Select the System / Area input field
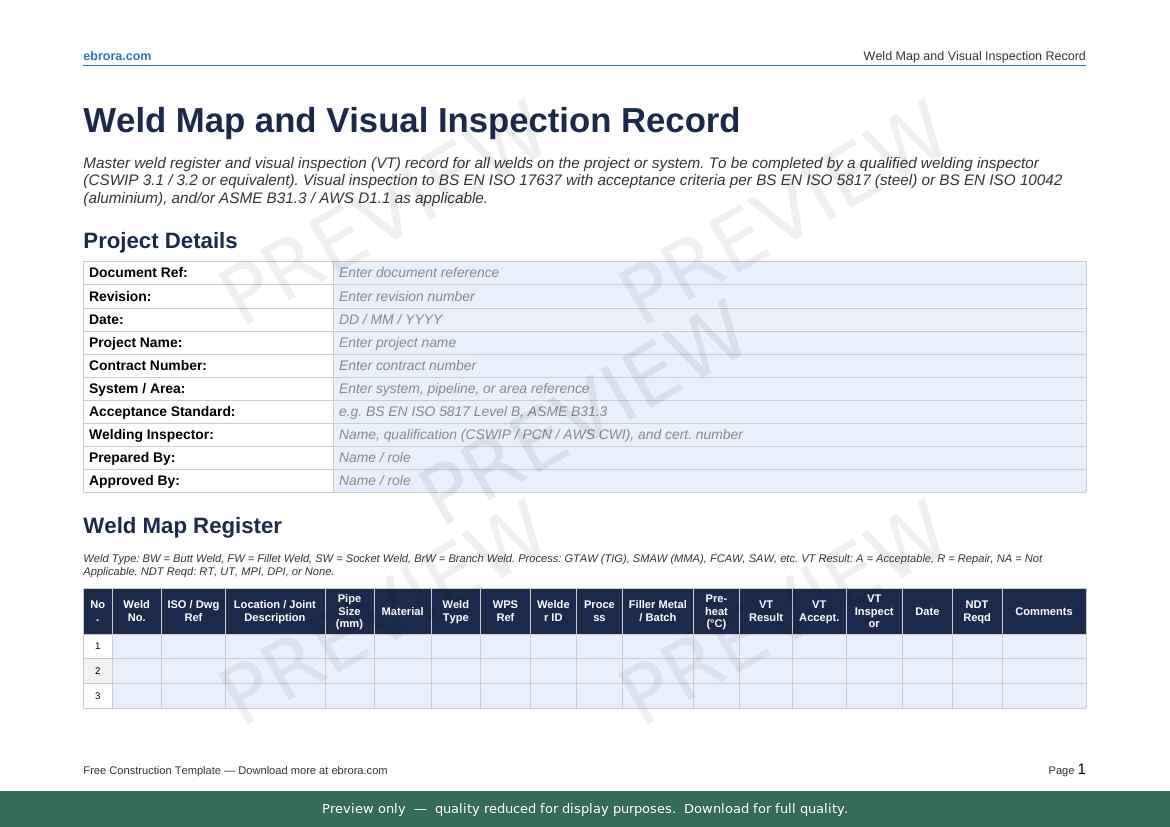Screen dimensions: 1170x827 [x=708, y=388]
